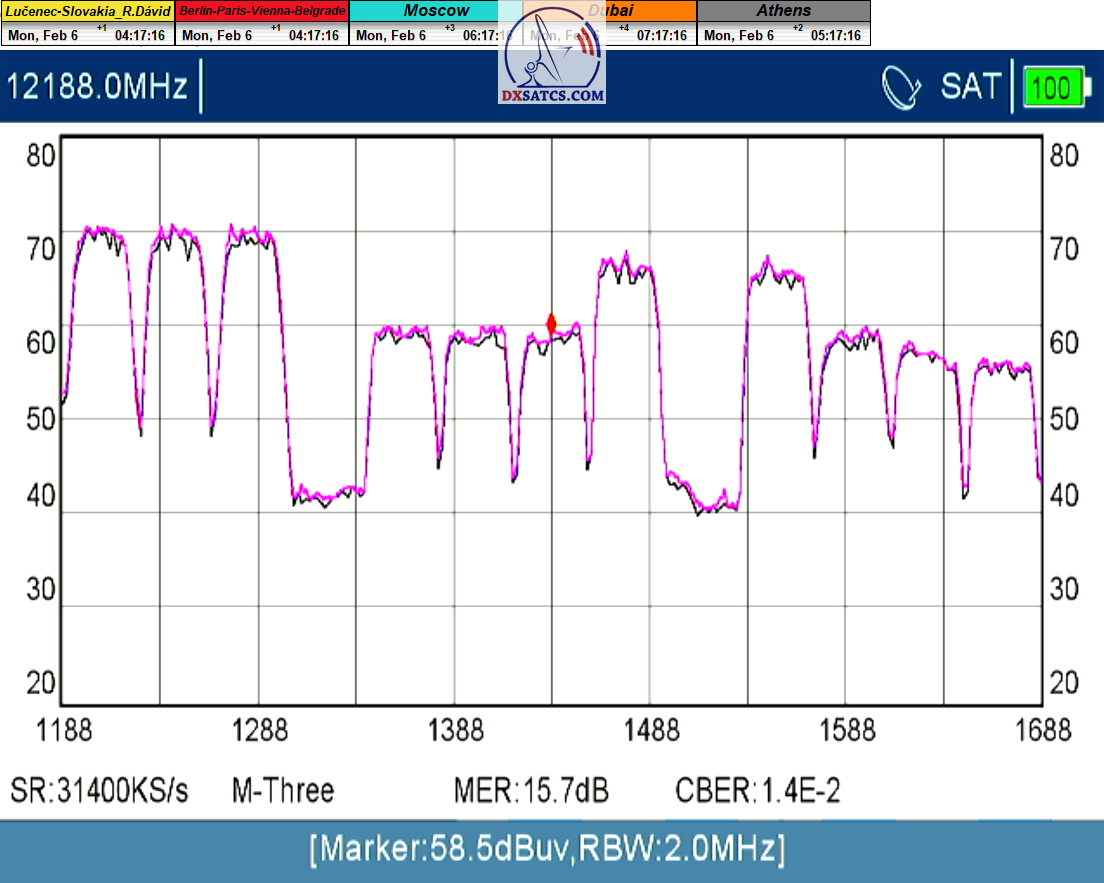Click the 1688 end frequency axis label

pos(1043,731)
